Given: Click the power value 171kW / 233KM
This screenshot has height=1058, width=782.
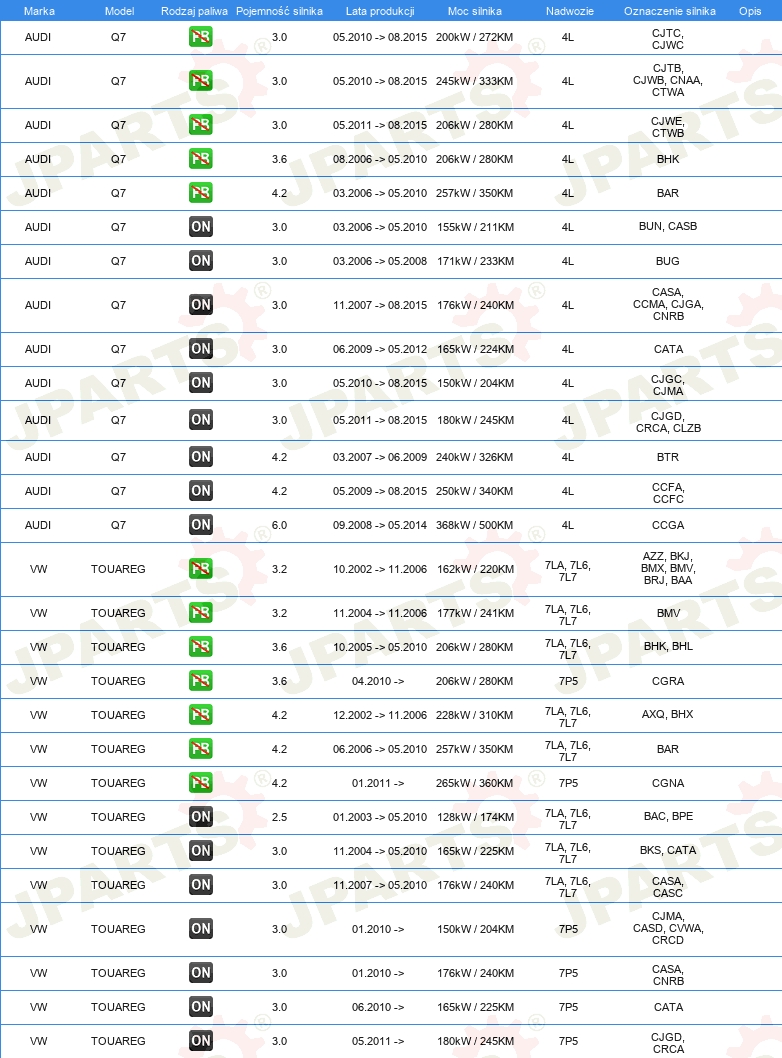Looking at the screenshot, I should click(476, 261).
